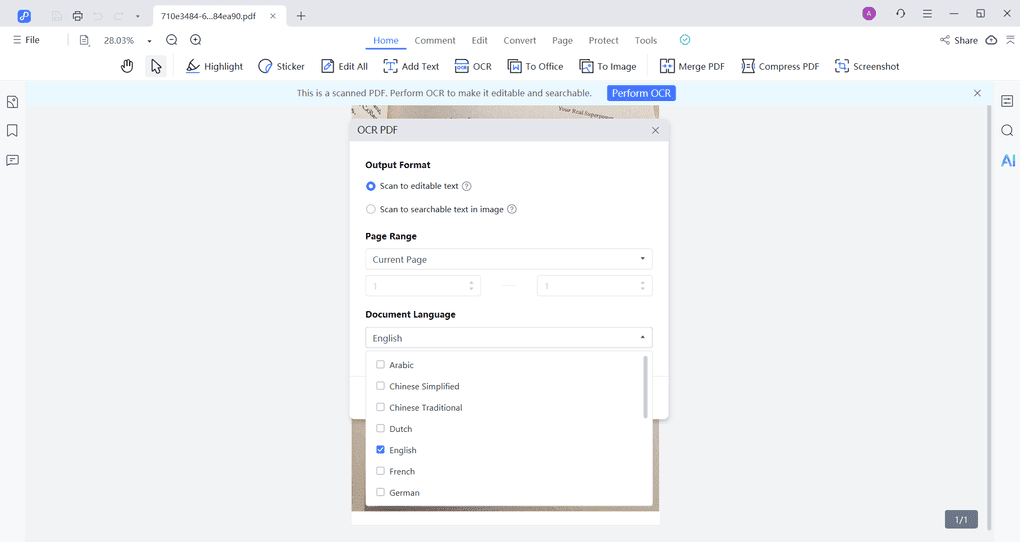
Task: Open the search icon on right sidebar
Action: (x=1007, y=131)
